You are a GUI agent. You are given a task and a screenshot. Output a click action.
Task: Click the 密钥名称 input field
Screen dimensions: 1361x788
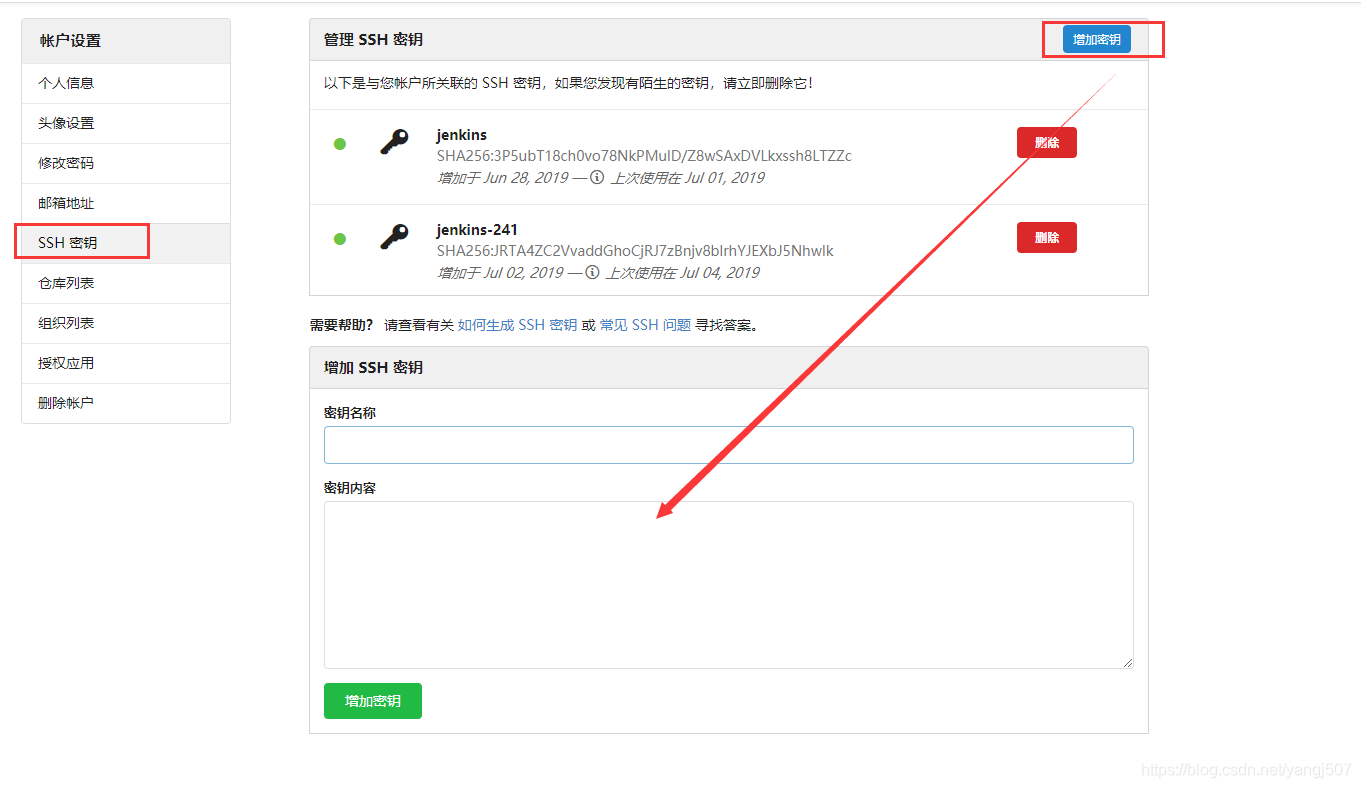[x=728, y=444]
